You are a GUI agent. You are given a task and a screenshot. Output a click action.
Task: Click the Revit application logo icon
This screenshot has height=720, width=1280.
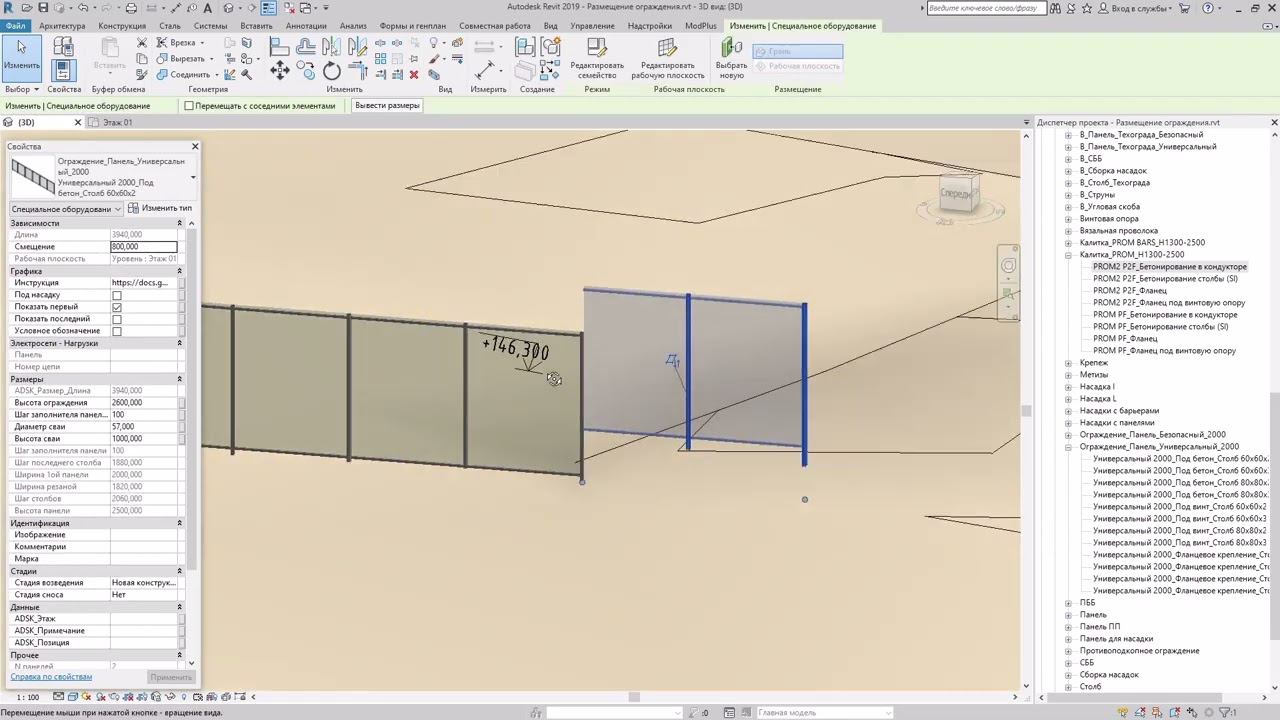click(x=10, y=8)
